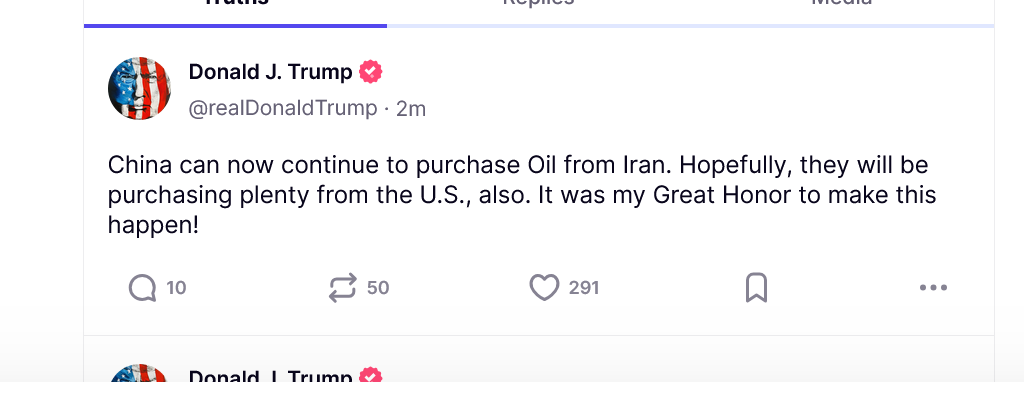Open the reply bubble icon on the post
Viewport: 1024px width, 399px height.
[x=142, y=288]
